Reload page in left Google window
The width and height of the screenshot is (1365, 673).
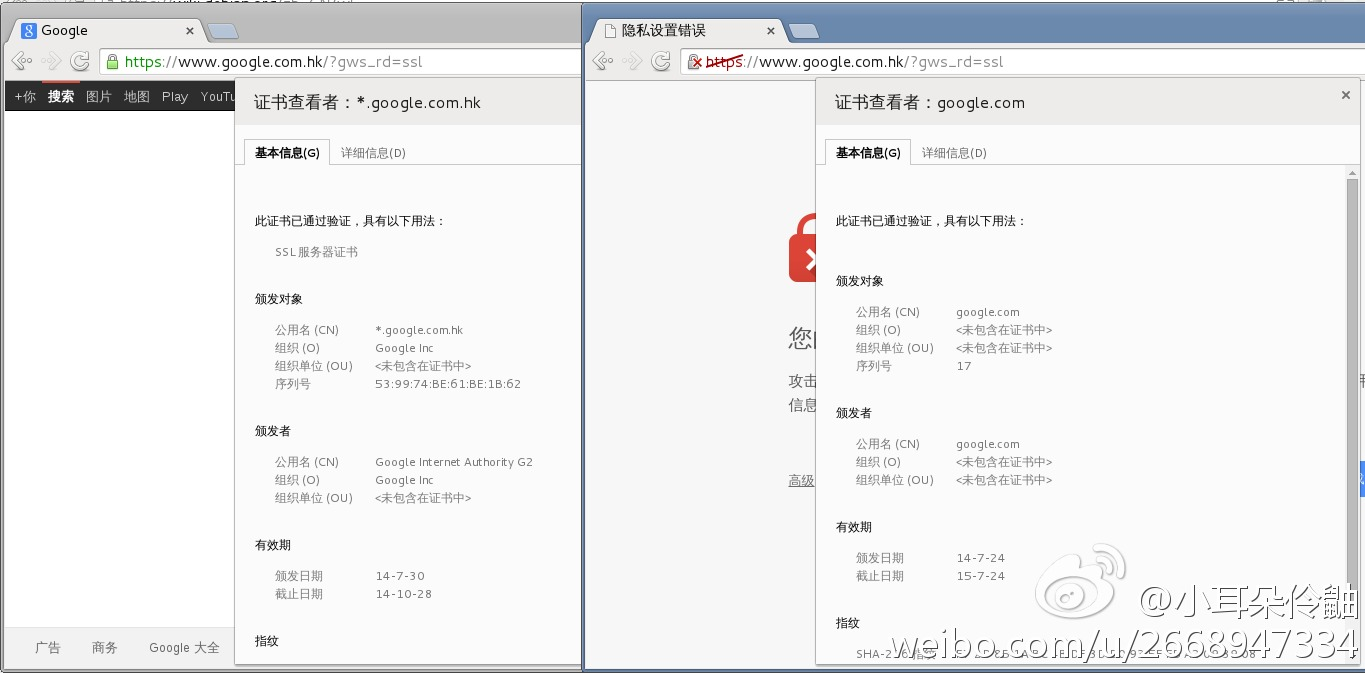80,61
